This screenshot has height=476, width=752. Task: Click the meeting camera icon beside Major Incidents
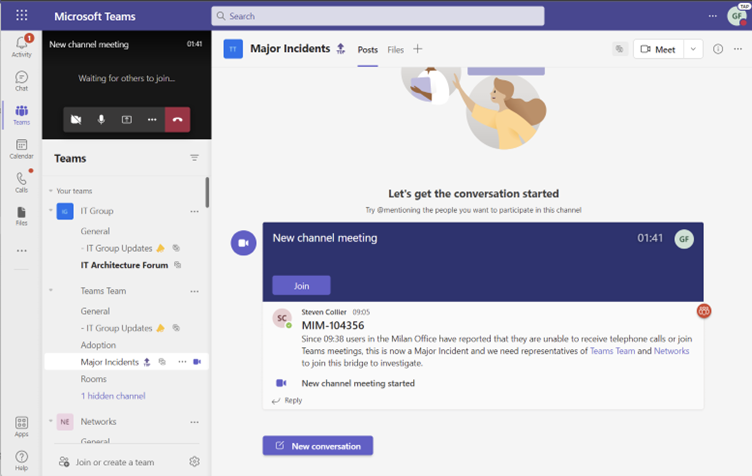pyautogui.click(x=197, y=362)
